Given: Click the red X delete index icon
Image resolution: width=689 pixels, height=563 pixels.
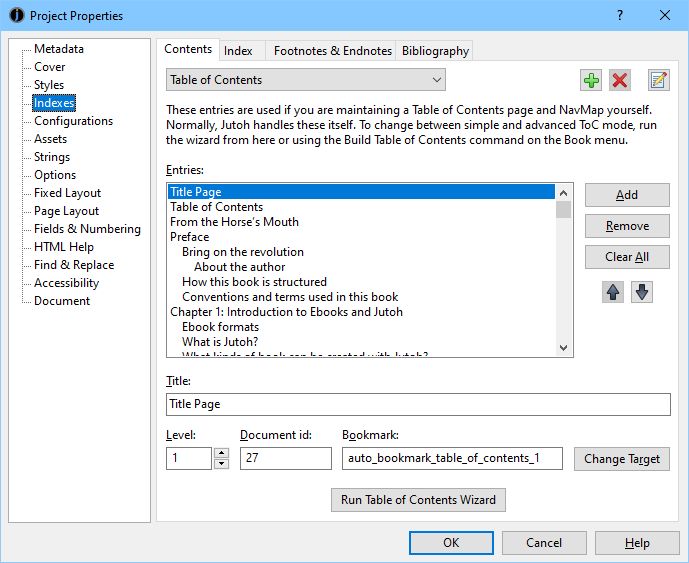Looking at the screenshot, I should (x=620, y=80).
